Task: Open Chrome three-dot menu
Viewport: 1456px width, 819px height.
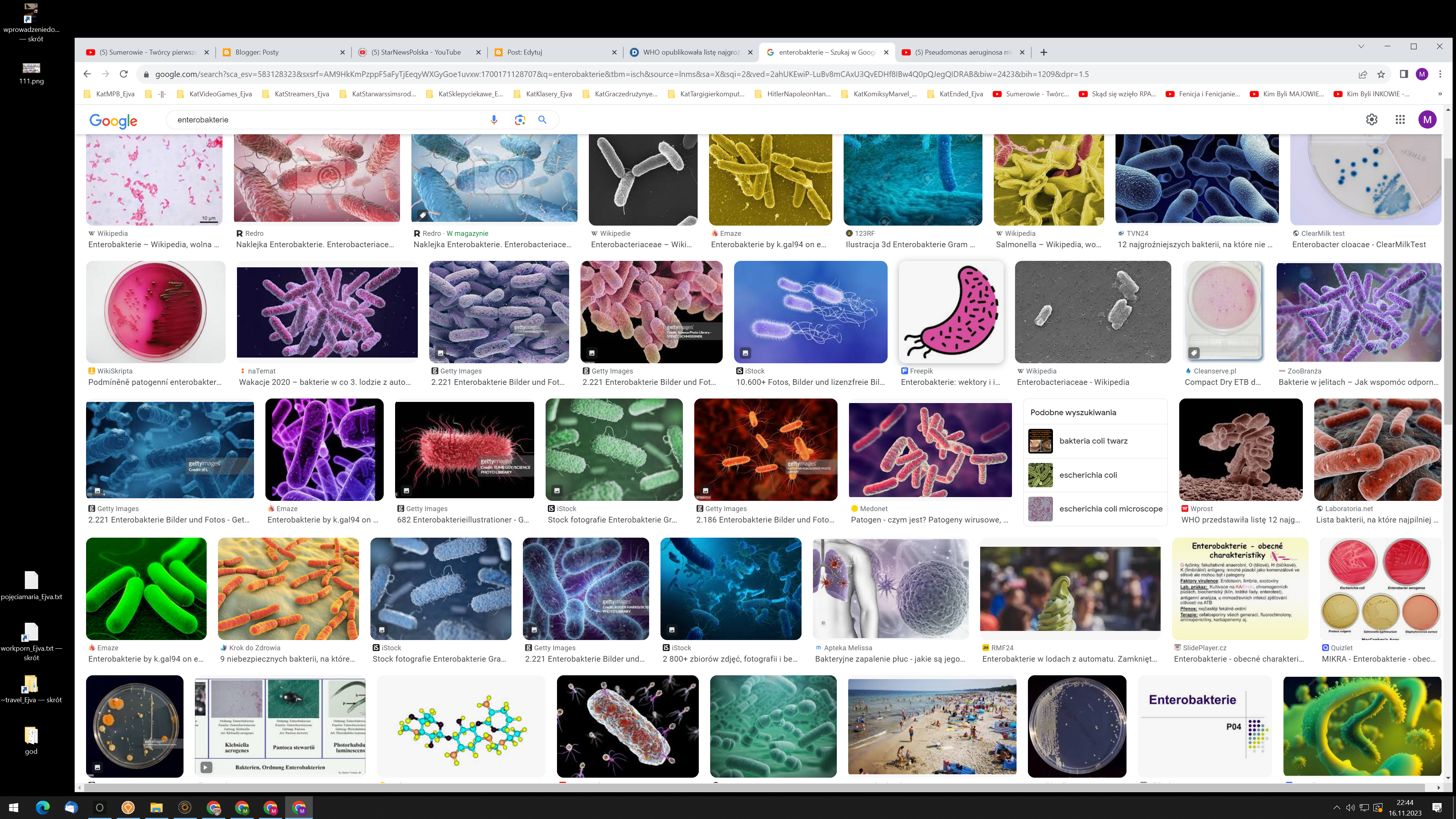Action: (x=1440, y=74)
